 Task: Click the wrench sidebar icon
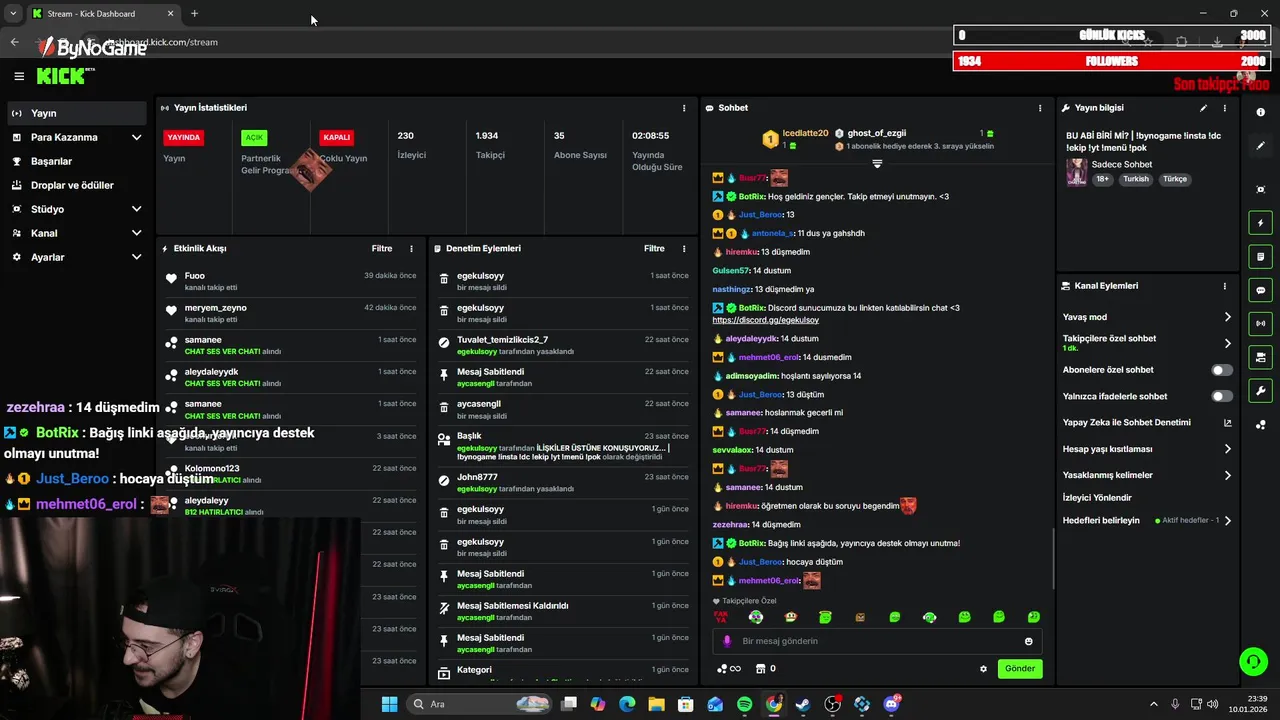point(1260,390)
